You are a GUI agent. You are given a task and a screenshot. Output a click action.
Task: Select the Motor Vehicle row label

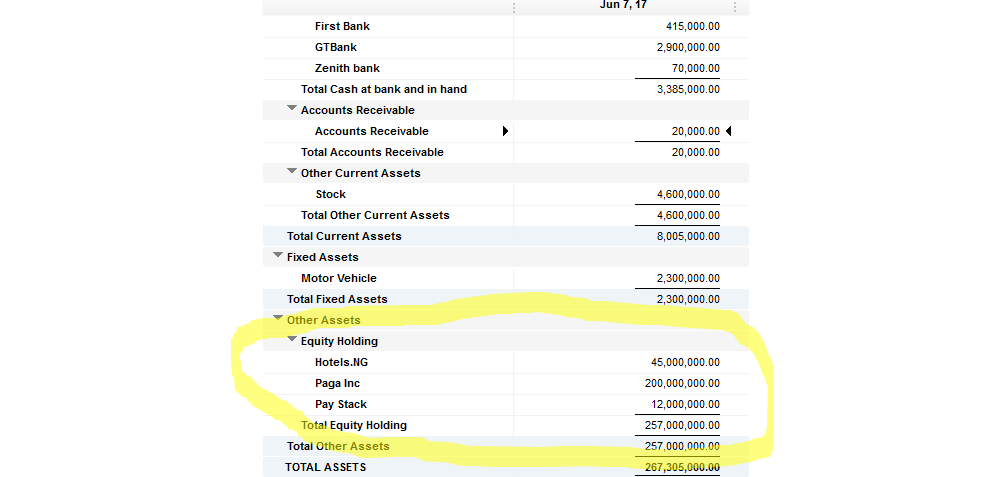(339, 278)
